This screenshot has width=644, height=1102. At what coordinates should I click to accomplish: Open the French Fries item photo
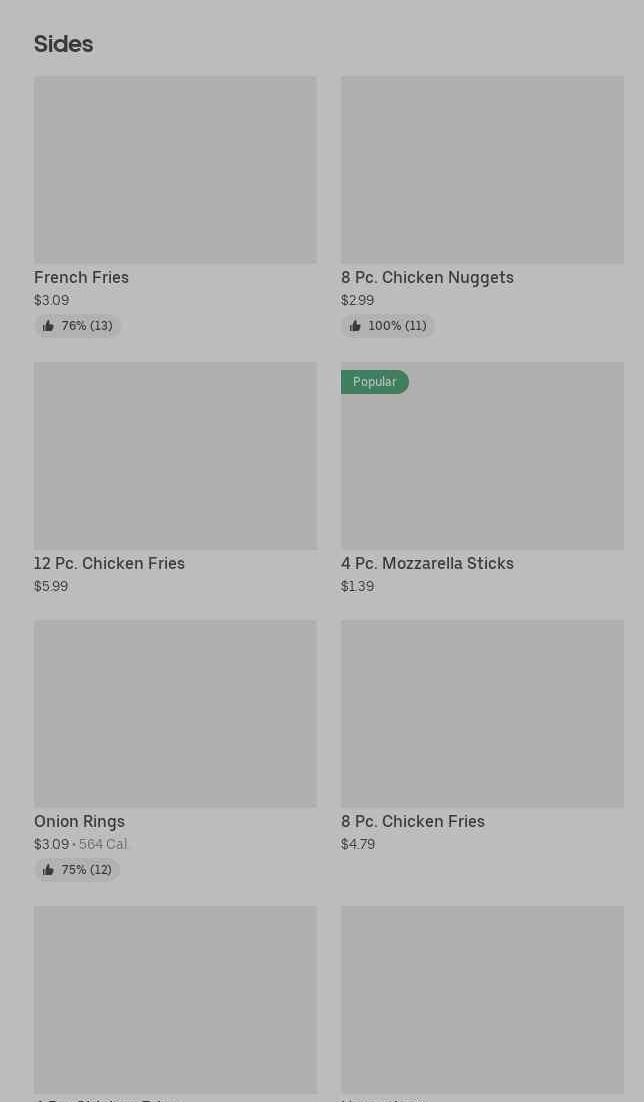click(x=175, y=170)
